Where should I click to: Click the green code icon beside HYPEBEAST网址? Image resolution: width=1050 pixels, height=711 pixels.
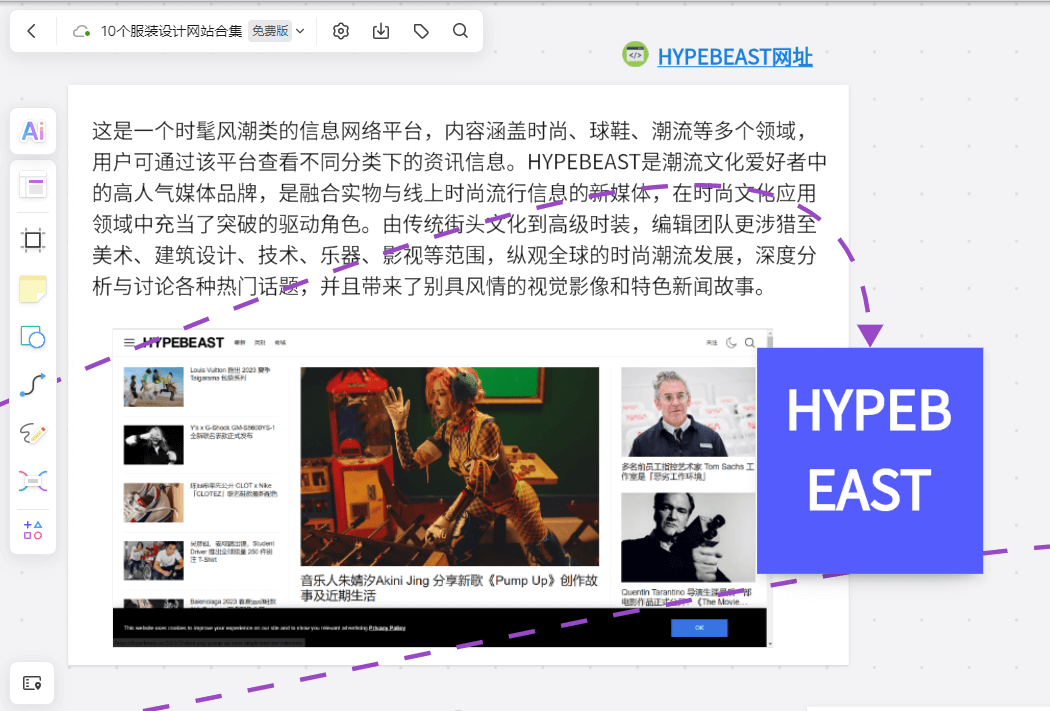click(635, 55)
